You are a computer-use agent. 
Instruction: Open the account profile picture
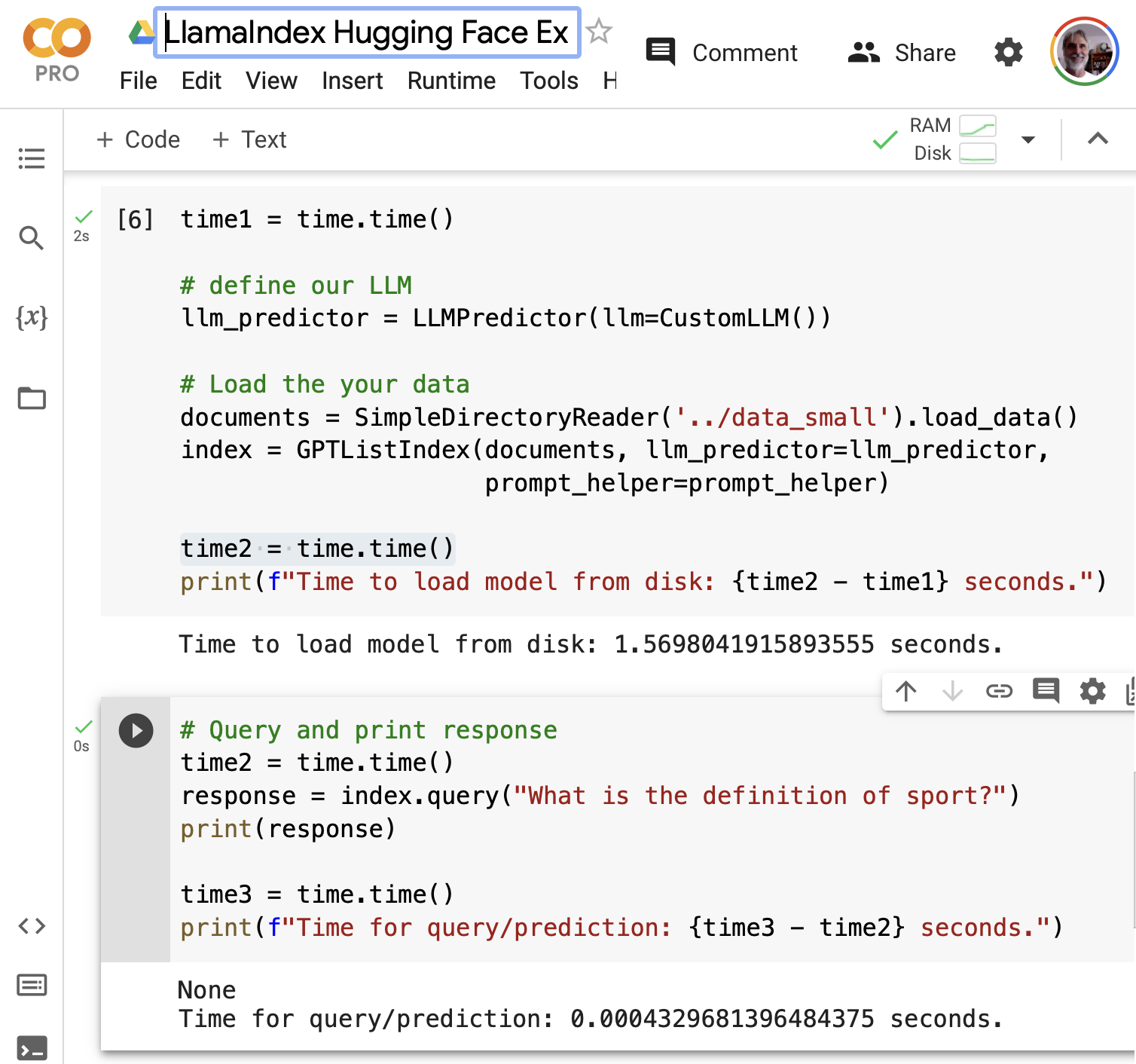[1084, 51]
